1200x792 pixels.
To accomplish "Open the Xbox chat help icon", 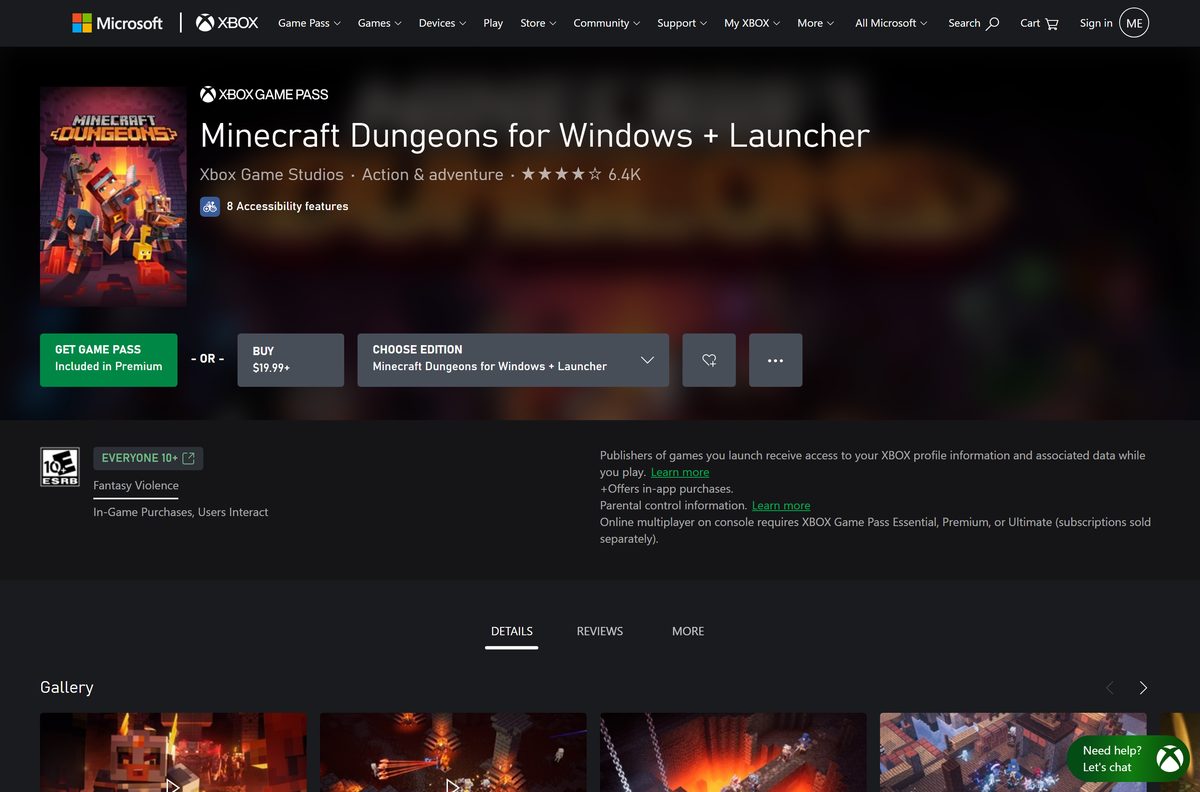I will tap(1169, 760).
